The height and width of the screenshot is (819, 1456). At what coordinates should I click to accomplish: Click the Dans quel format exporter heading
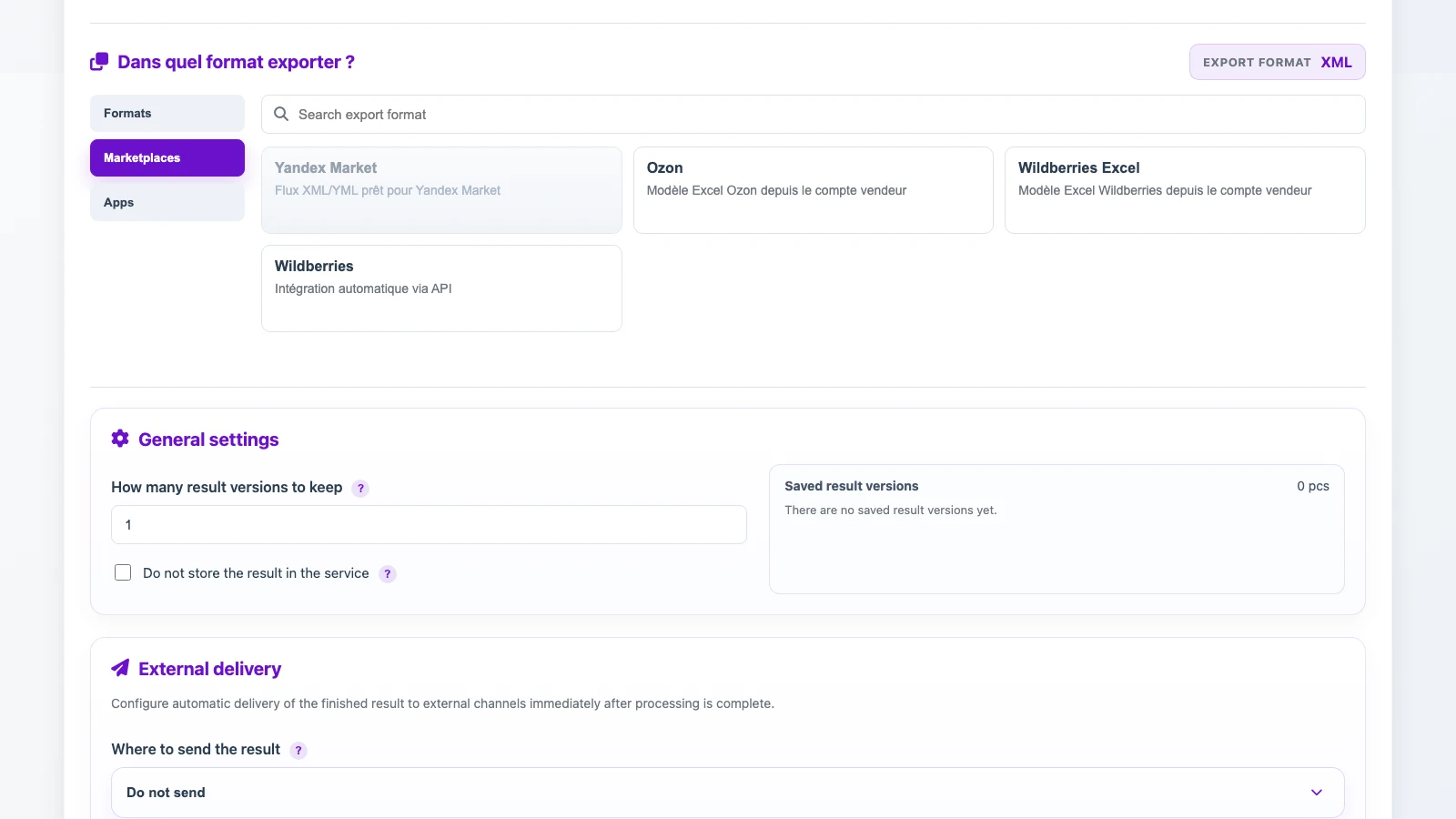236,62
